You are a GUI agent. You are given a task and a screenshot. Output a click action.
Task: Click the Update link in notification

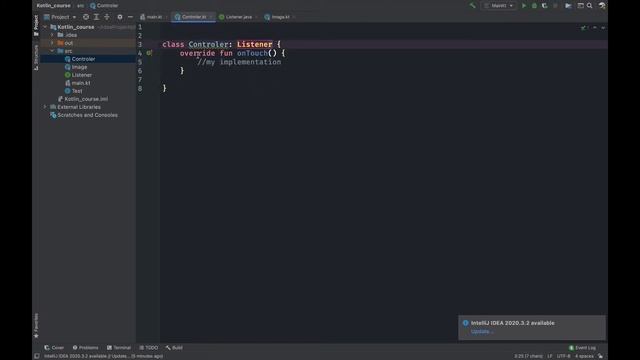pos(482,331)
